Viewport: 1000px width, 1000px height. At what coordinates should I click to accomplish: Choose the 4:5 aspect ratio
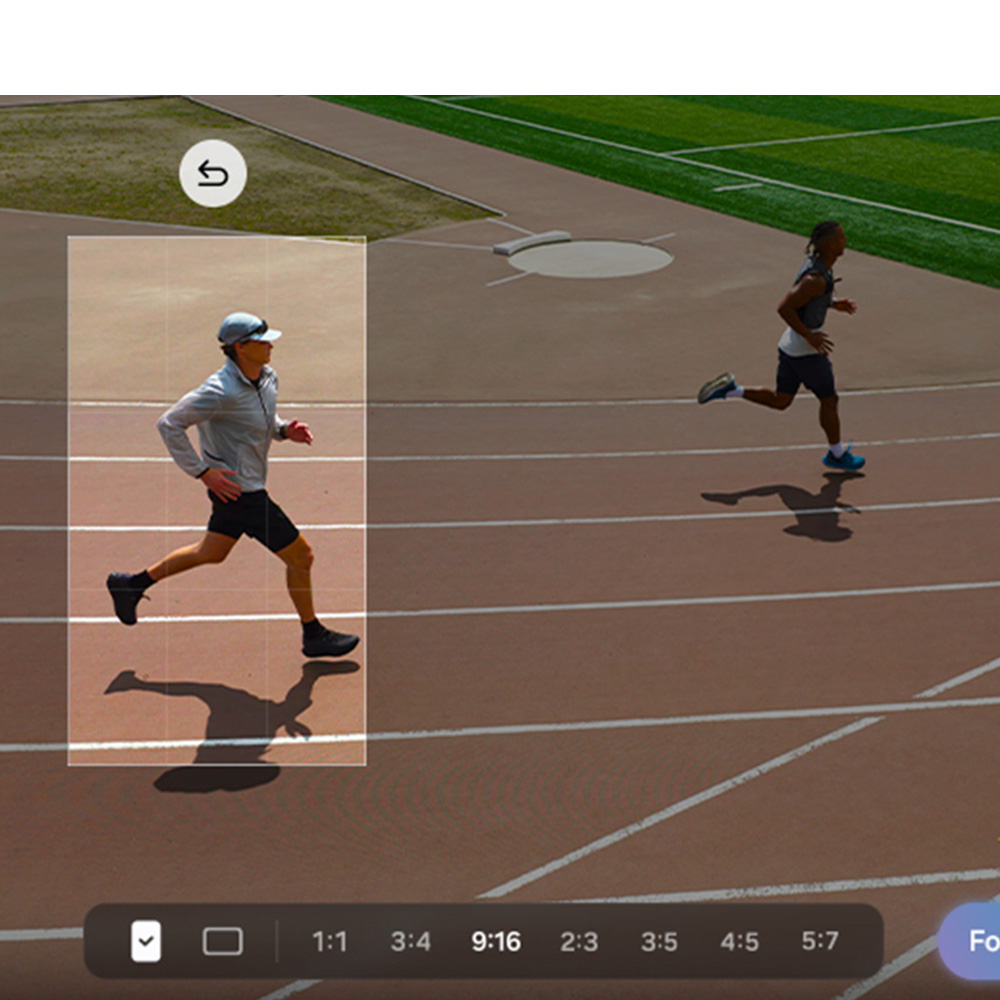click(740, 941)
